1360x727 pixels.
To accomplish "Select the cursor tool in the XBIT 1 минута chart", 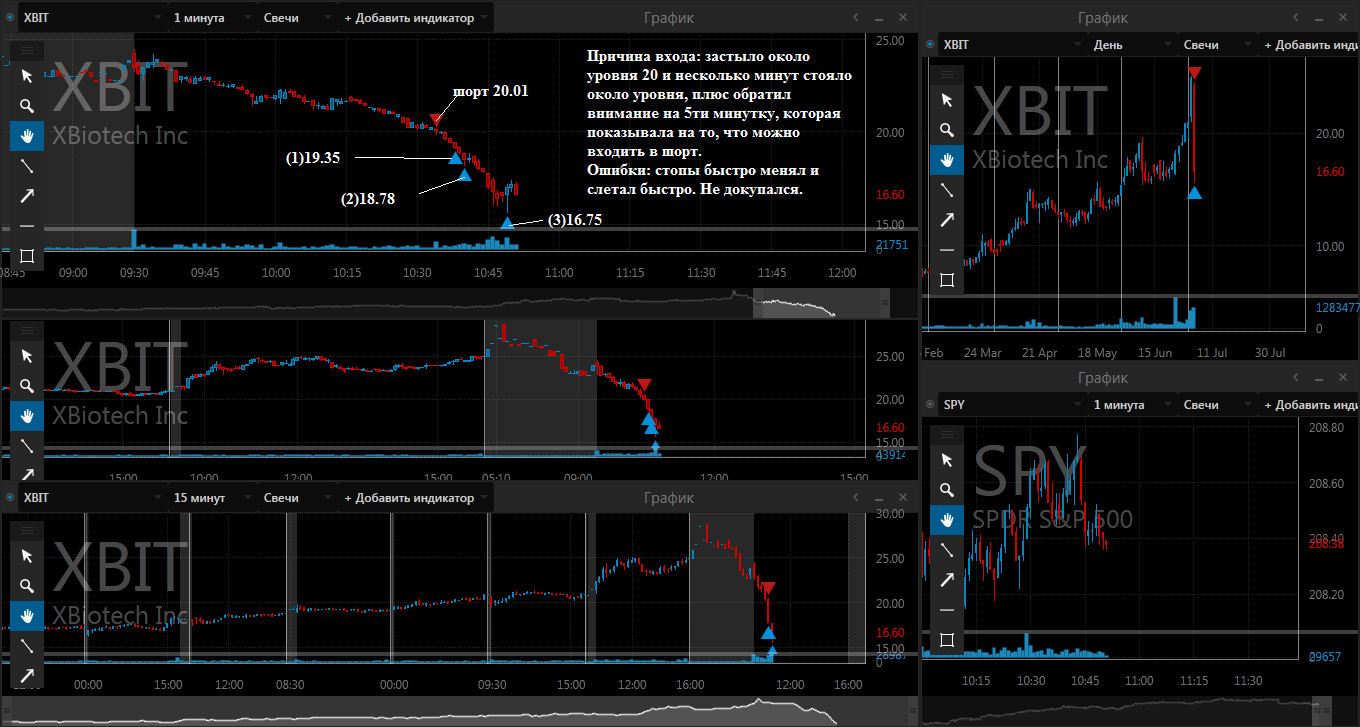I will click(x=27, y=76).
